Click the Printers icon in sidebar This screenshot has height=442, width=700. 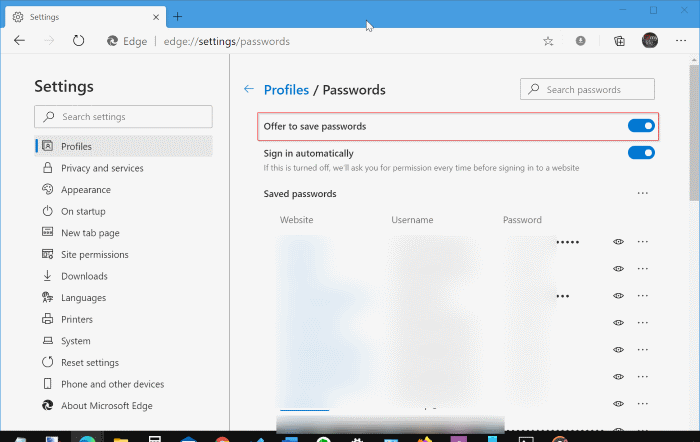[47, 319]
